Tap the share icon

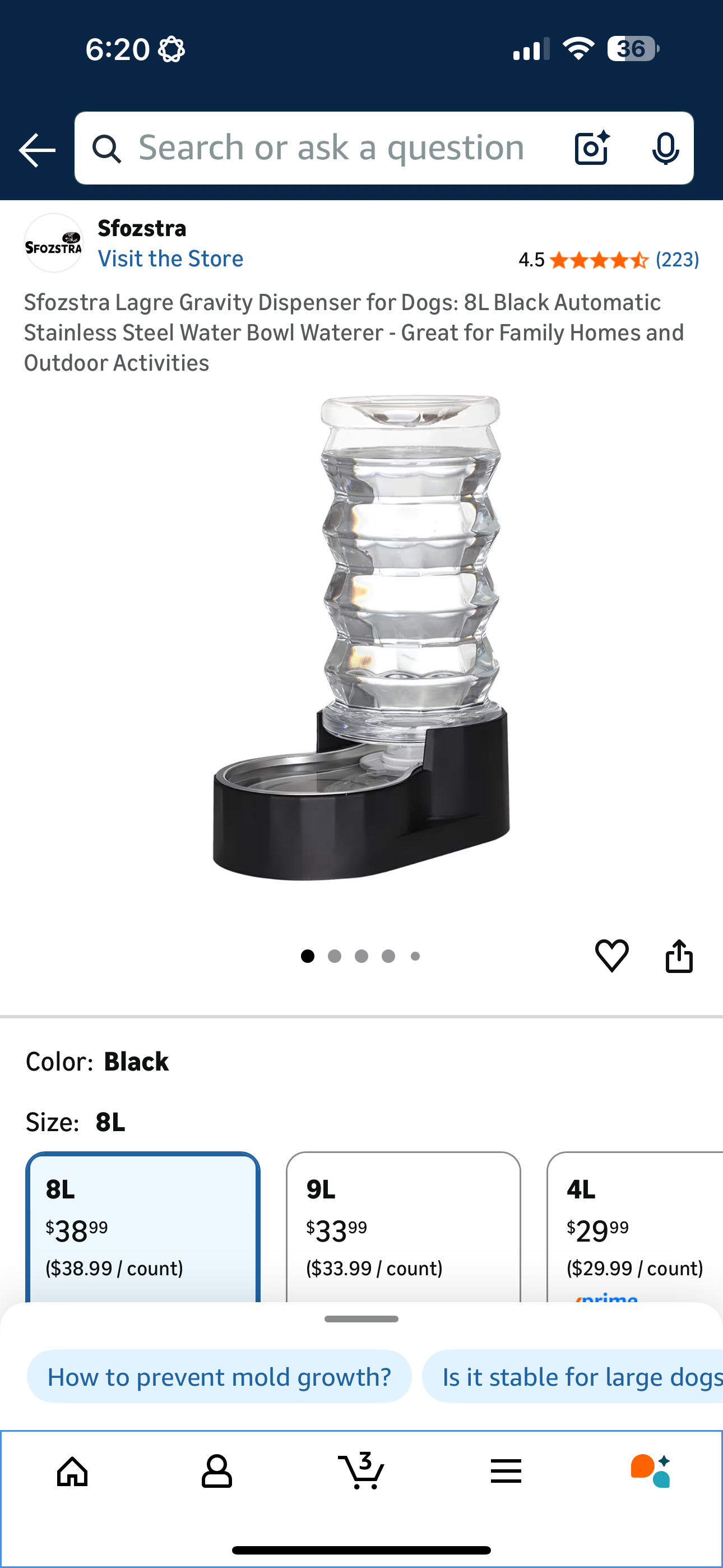(679, 956)
